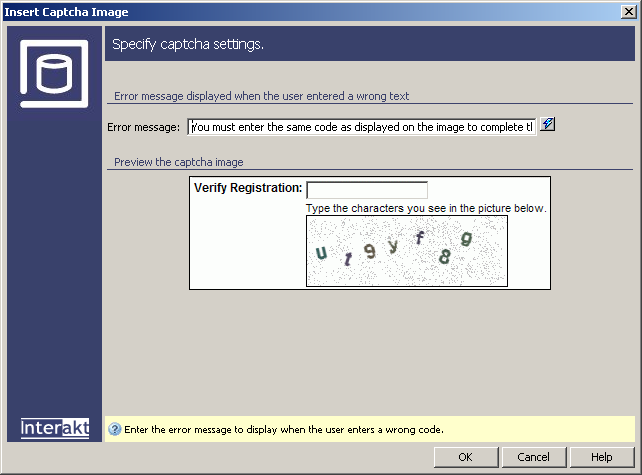Click the blue question mark hint icon
This screenshot has width=642, height=475.
point(115,429)
